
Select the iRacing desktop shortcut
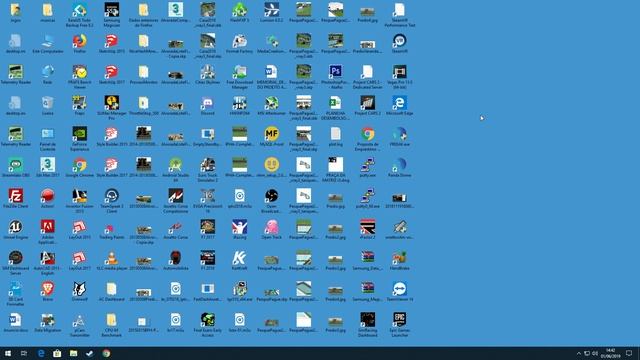[x=240, y=227]
